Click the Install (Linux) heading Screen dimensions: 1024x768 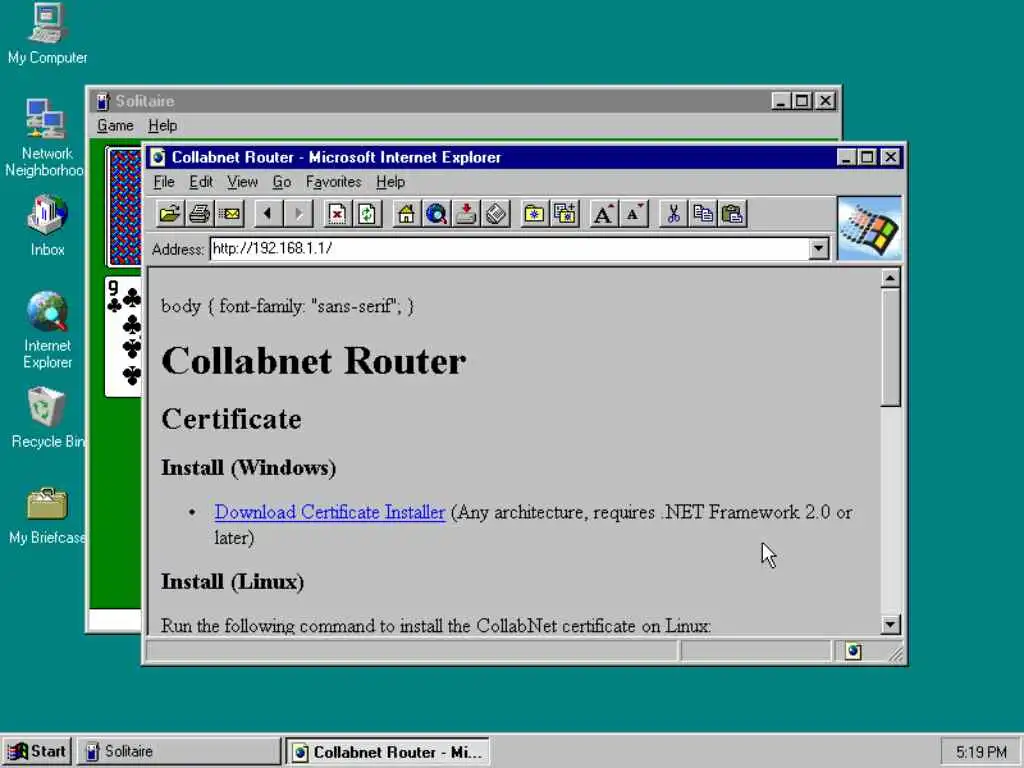[x=232, y=581]
